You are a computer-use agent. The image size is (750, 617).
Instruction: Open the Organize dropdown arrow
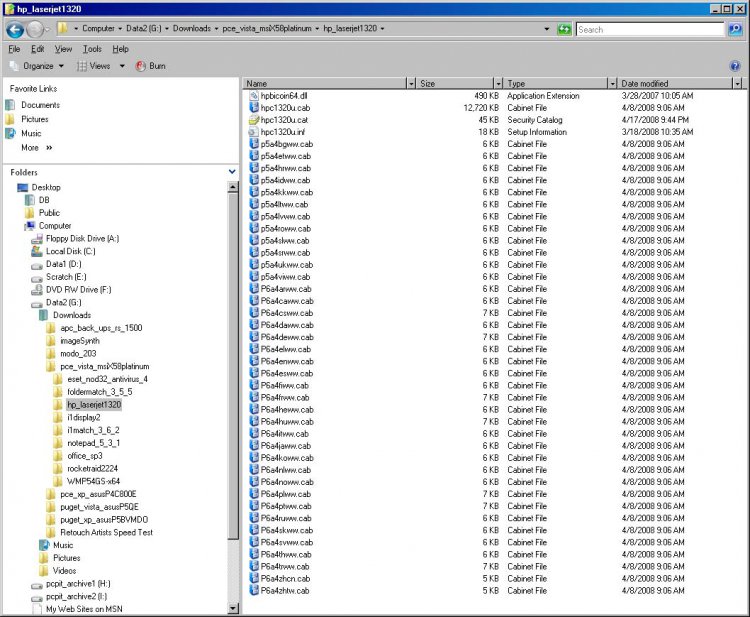click(61, 66)
